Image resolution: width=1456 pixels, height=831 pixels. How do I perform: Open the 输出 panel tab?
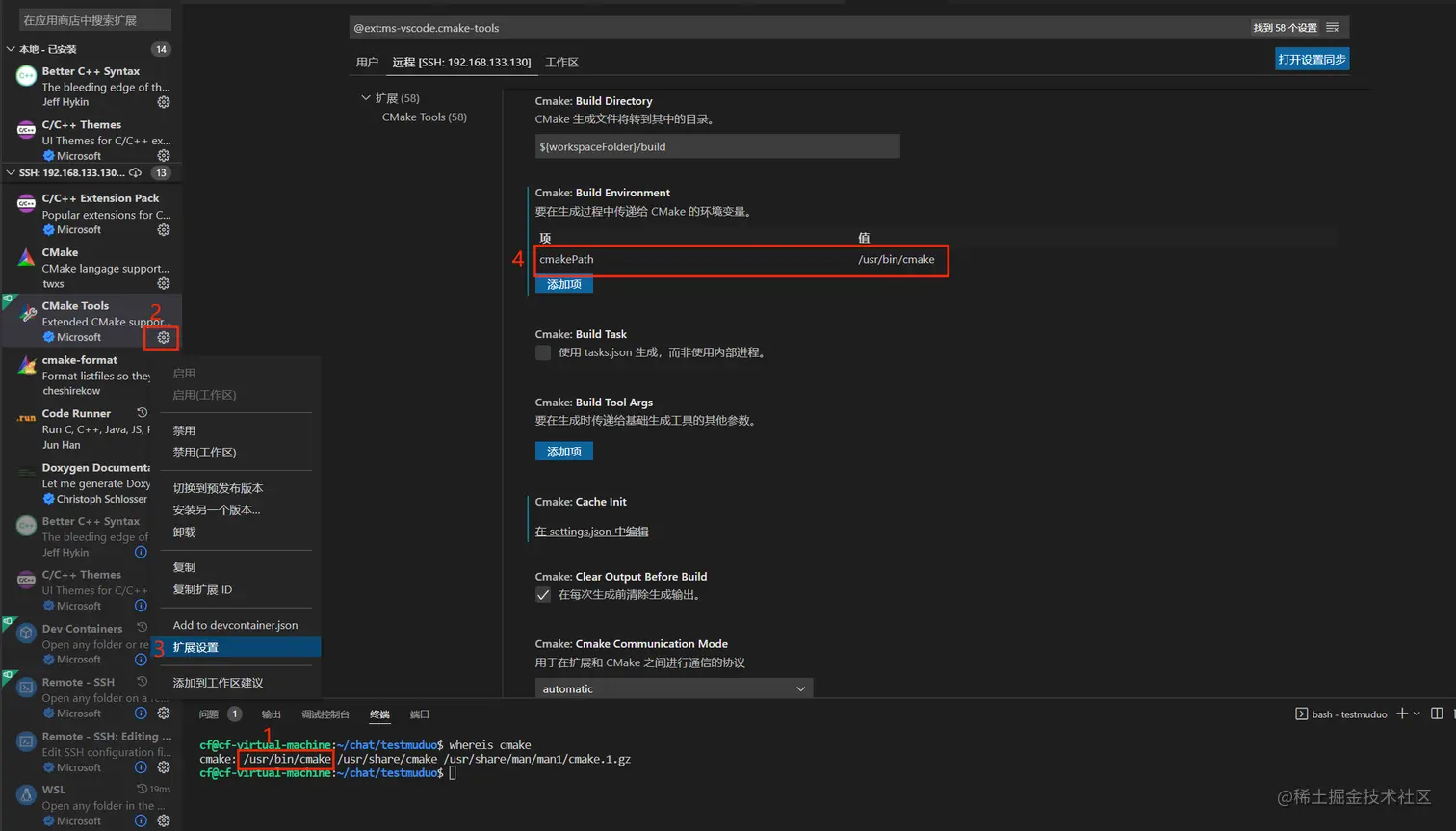pyautogui.click(x=272, y=714)
